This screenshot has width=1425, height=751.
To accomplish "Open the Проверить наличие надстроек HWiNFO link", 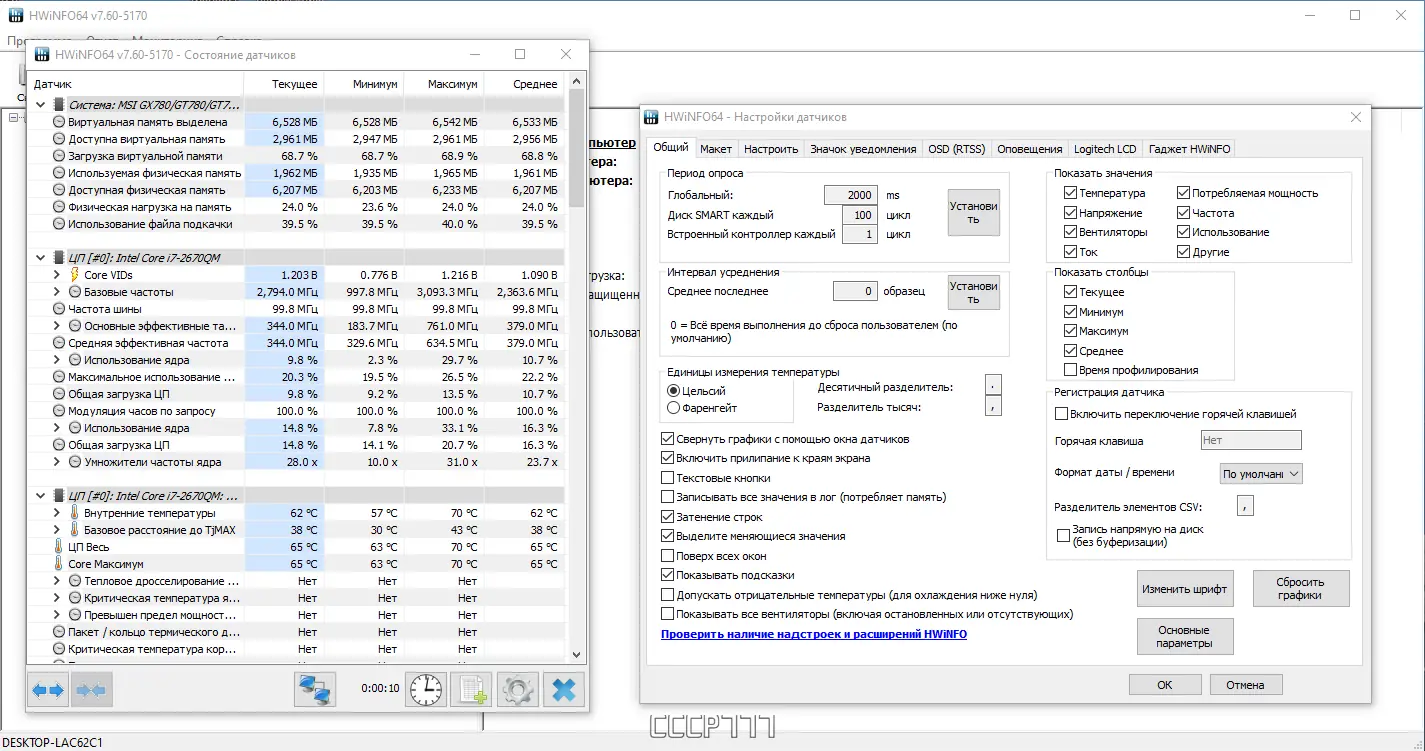I will pyautogui.click(x=814, y=634).
